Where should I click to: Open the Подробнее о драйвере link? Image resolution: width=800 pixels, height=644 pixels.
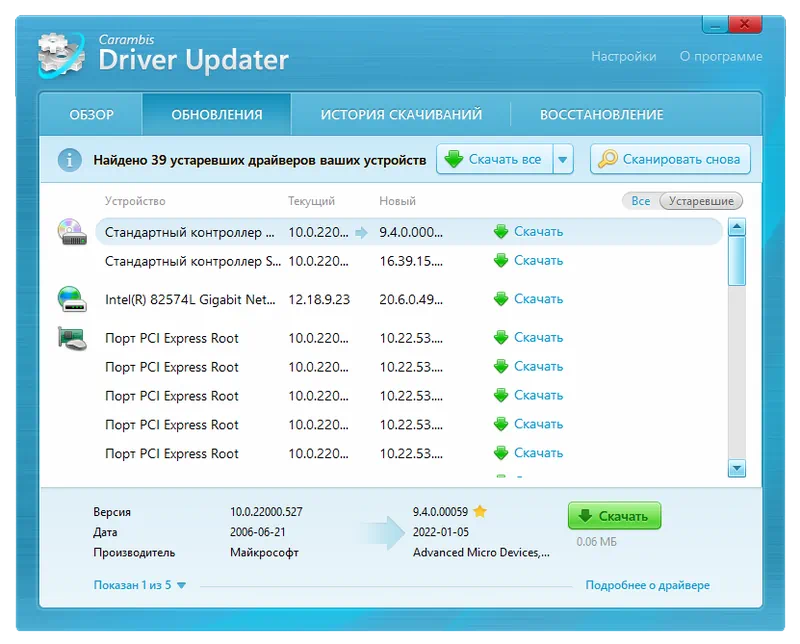click(647, 585)
